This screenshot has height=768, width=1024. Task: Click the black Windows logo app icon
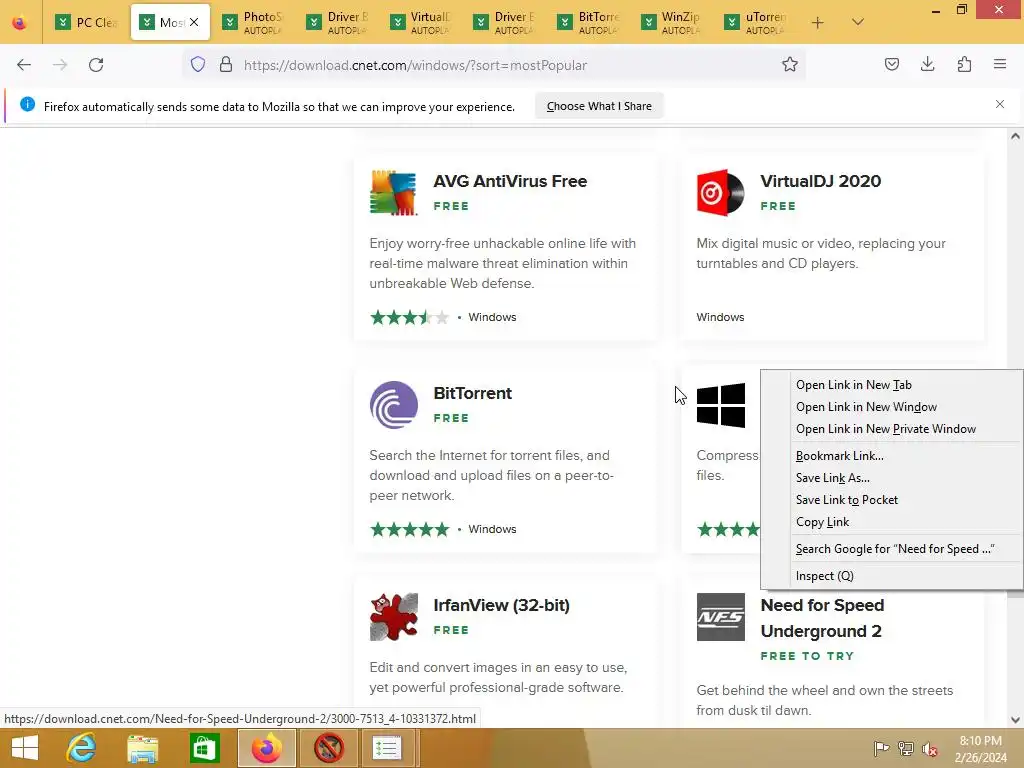(x=720, y=405)
